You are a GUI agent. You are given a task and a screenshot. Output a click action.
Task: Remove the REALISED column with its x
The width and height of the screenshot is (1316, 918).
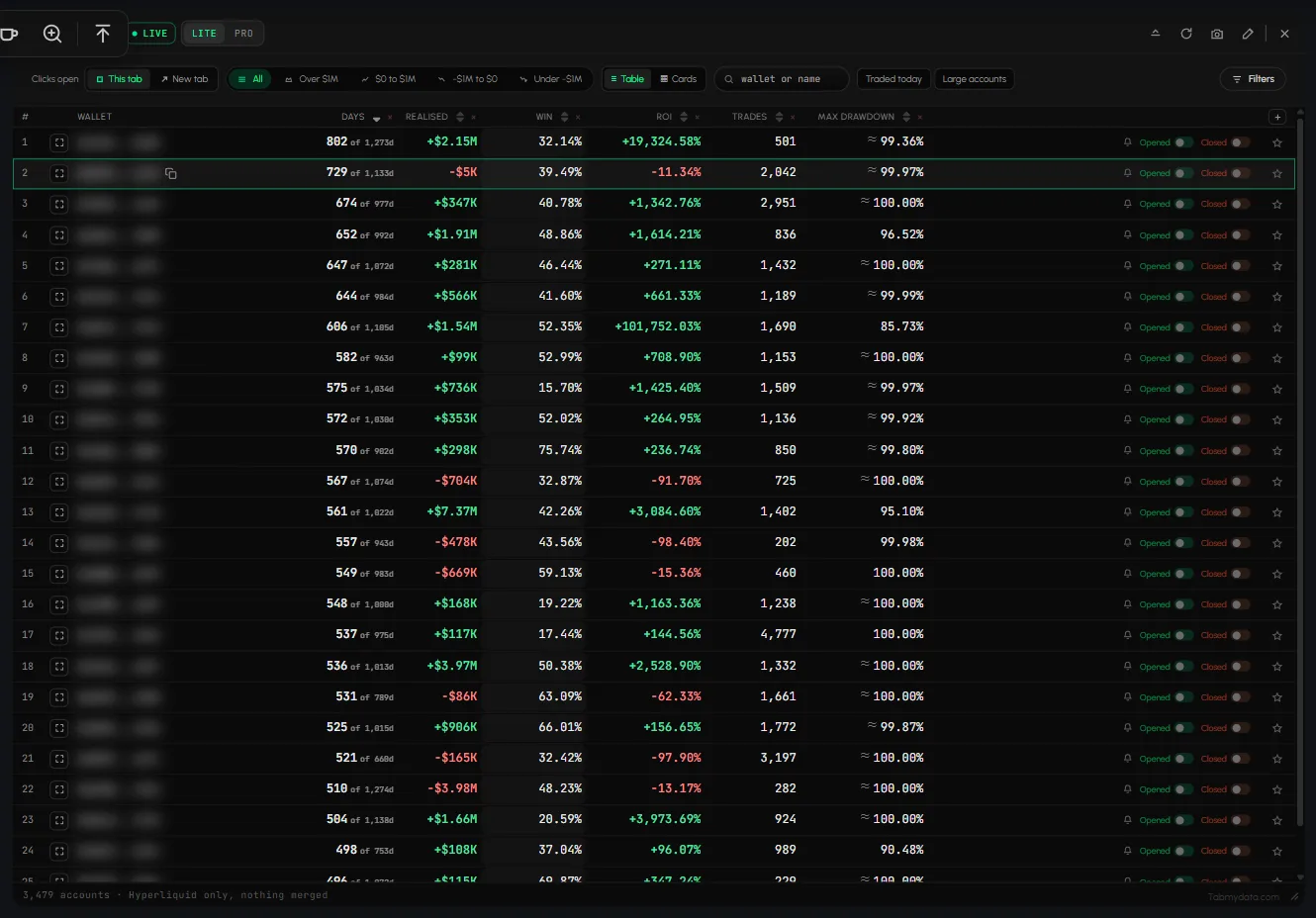pyautogui.click(x=473, y=117)
